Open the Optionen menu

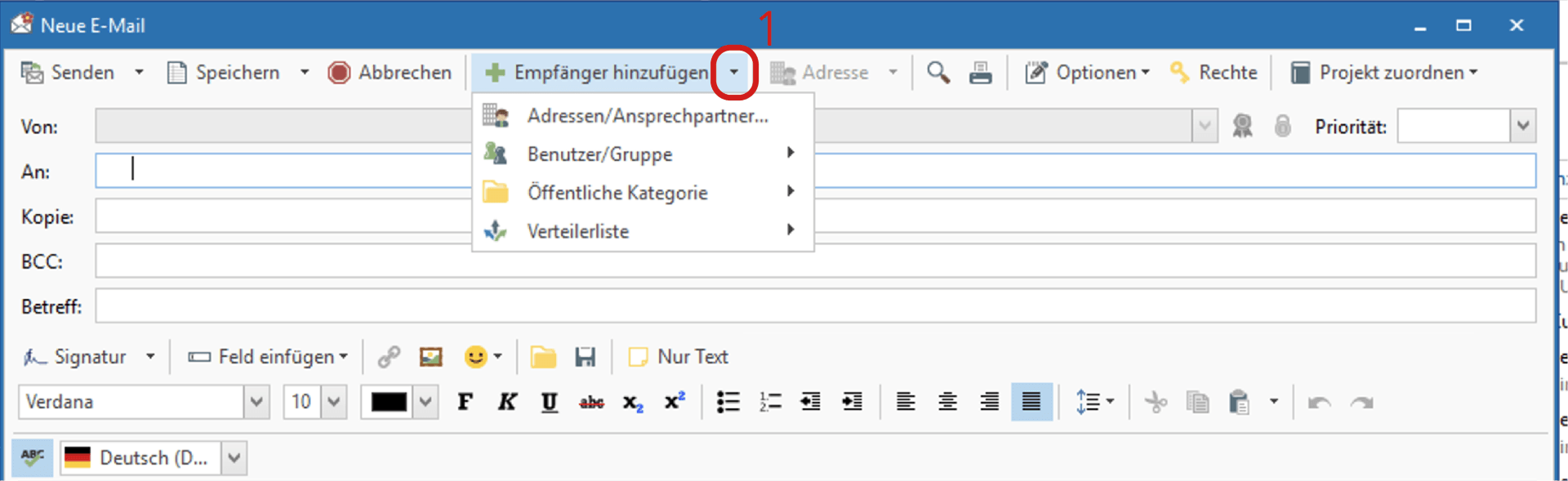[x=1088, y=73]
